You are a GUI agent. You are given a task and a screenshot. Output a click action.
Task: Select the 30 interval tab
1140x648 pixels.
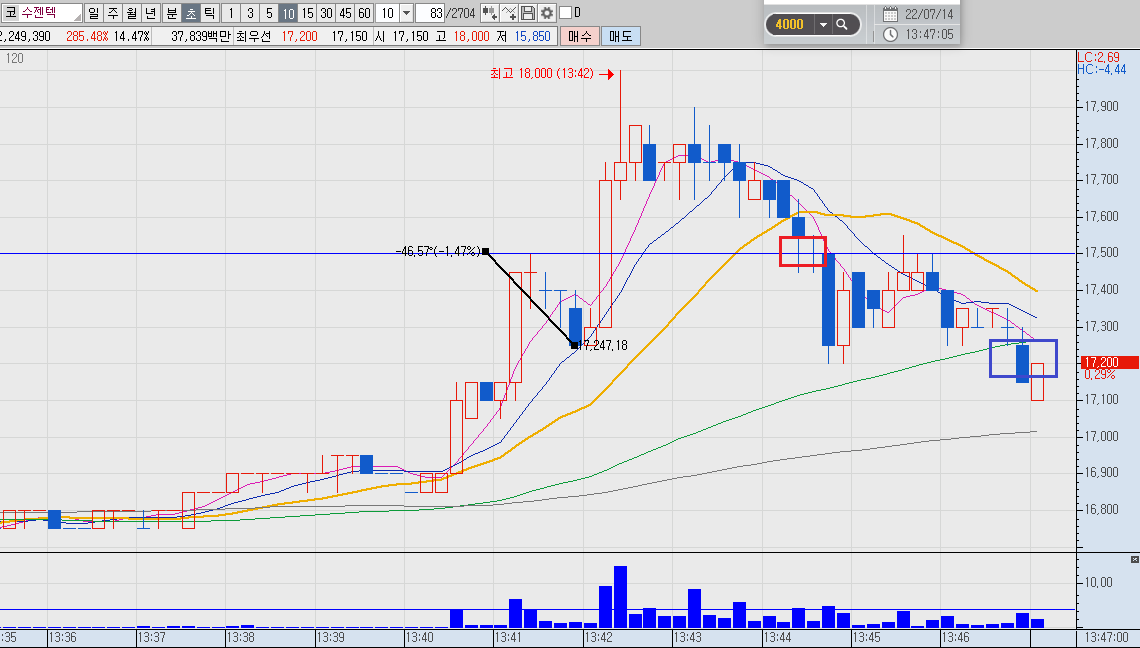[326, 13]
